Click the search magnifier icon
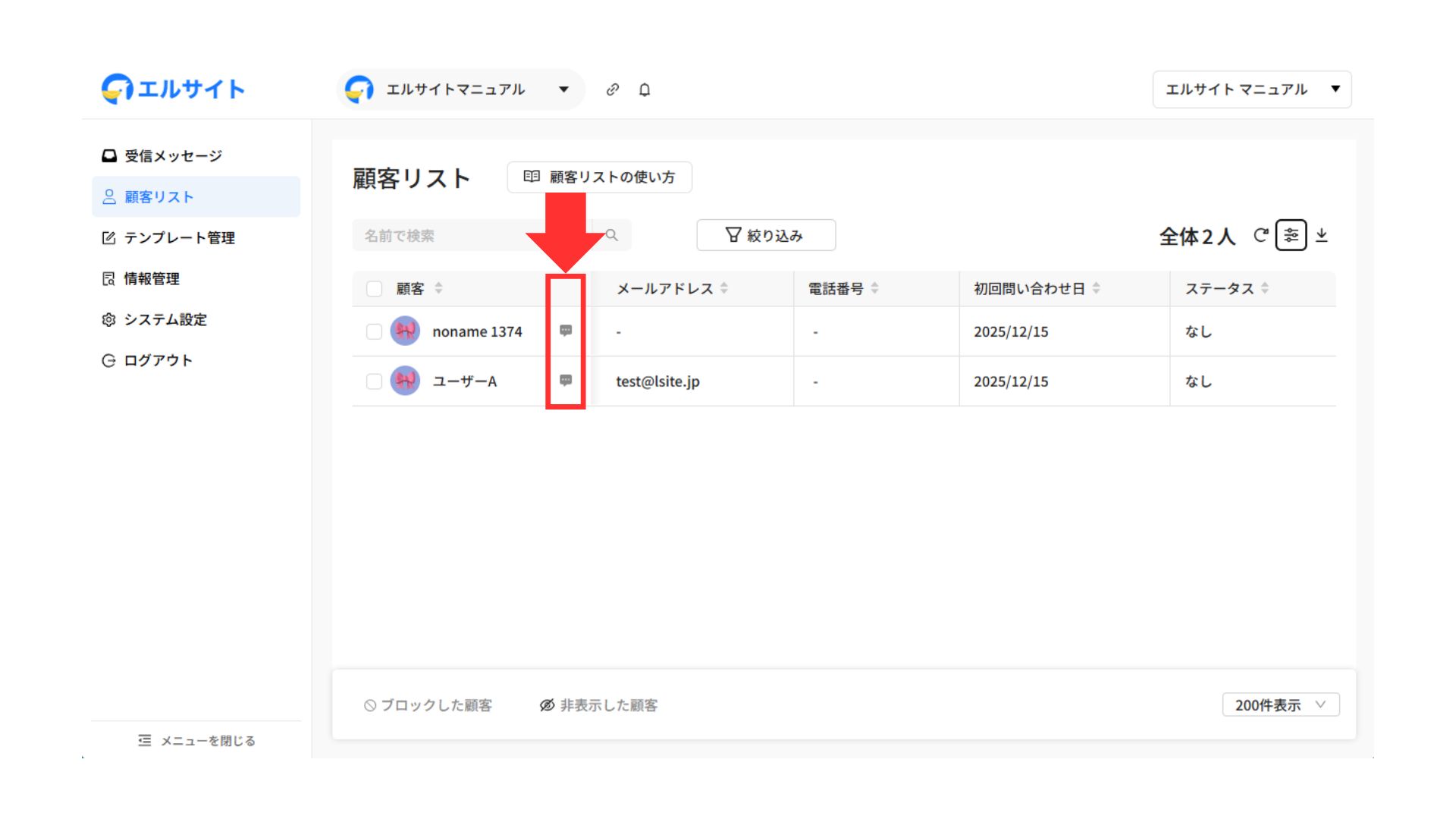 612,235
